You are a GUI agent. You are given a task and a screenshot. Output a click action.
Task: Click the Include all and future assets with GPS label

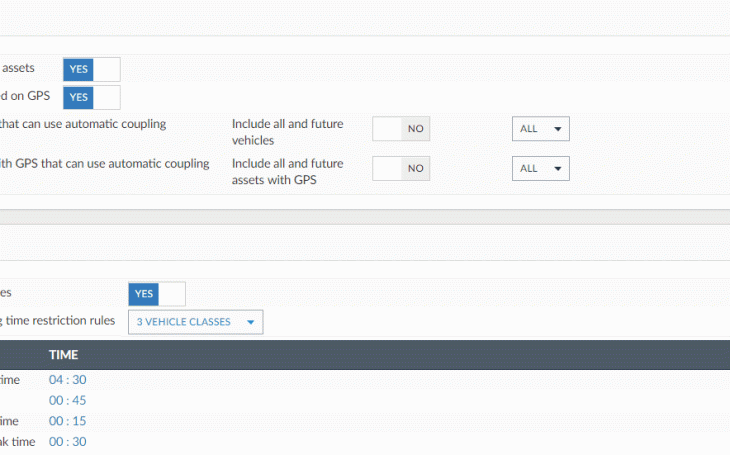[x=287, y=172]
